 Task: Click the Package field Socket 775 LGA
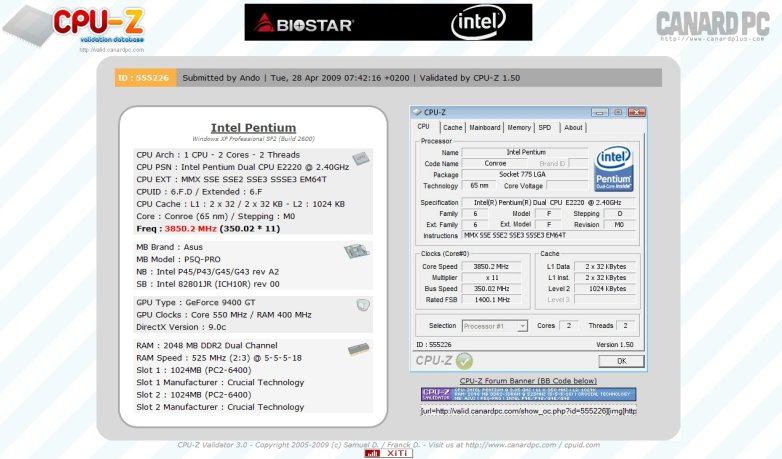pos(525,174)
